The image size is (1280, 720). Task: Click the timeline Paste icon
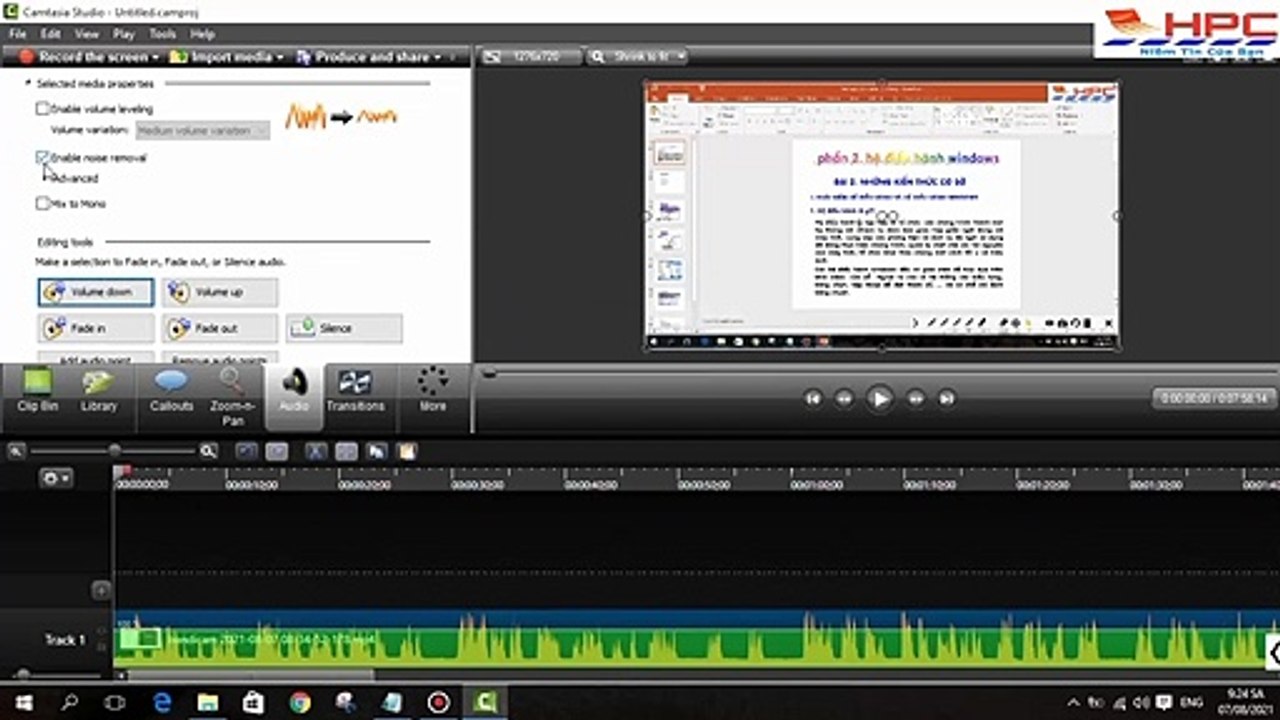click(x=406, y=452)
